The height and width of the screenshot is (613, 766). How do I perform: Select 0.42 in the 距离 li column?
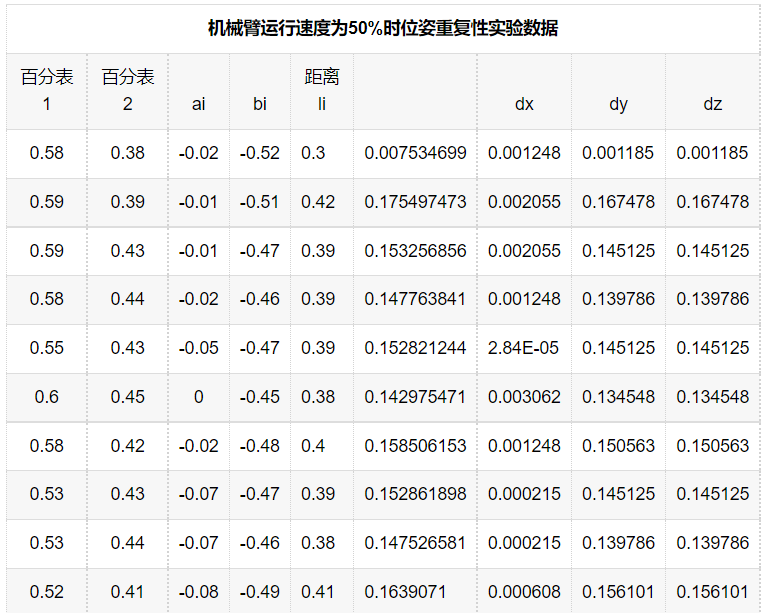click(x=318, y=202)
